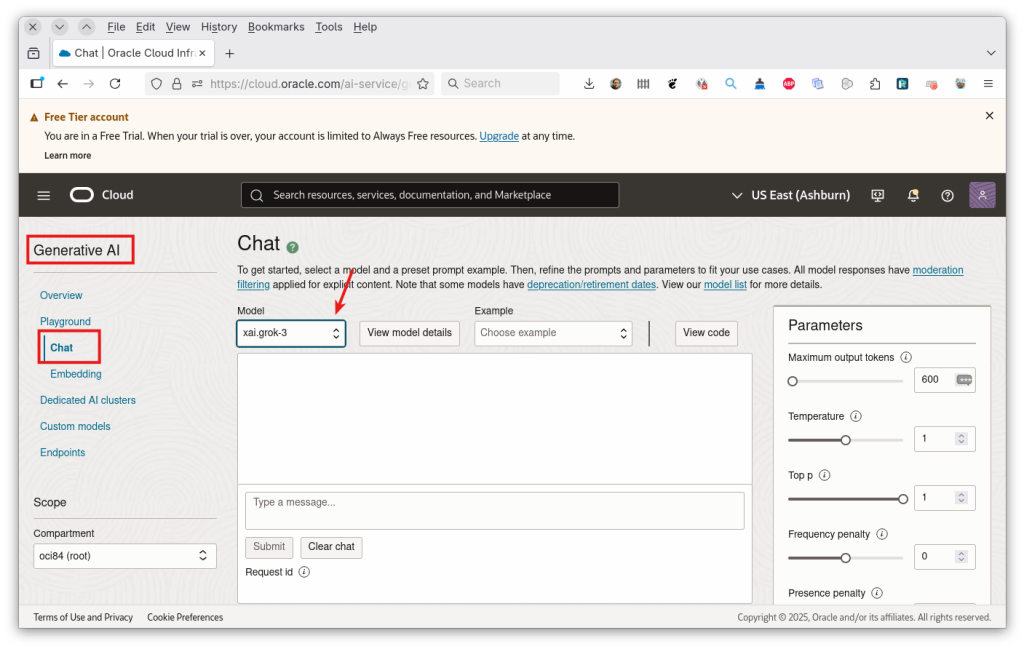Viewport: 1024px width, 649px height.
Task: Click the View code button
Action: point(706,333)
